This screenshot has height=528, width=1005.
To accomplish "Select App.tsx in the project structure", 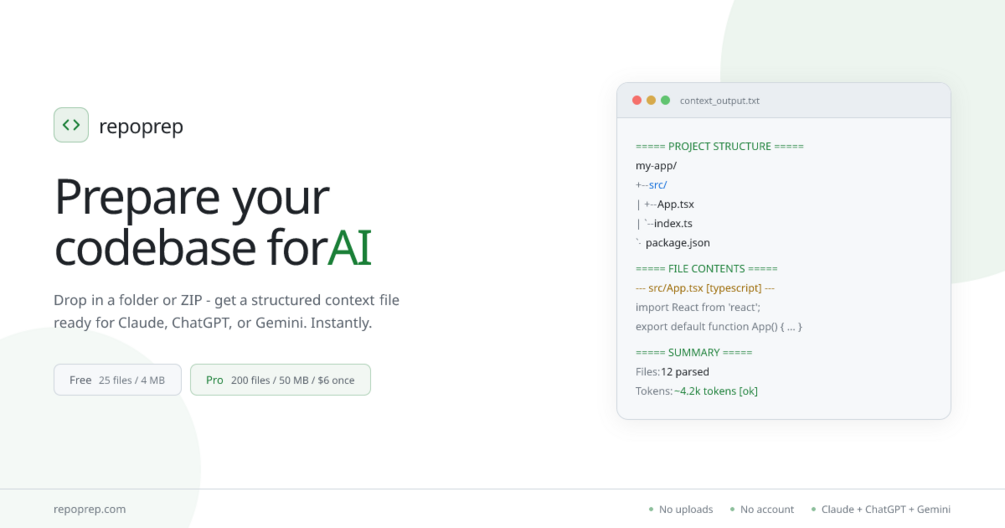I will point(676,204).
